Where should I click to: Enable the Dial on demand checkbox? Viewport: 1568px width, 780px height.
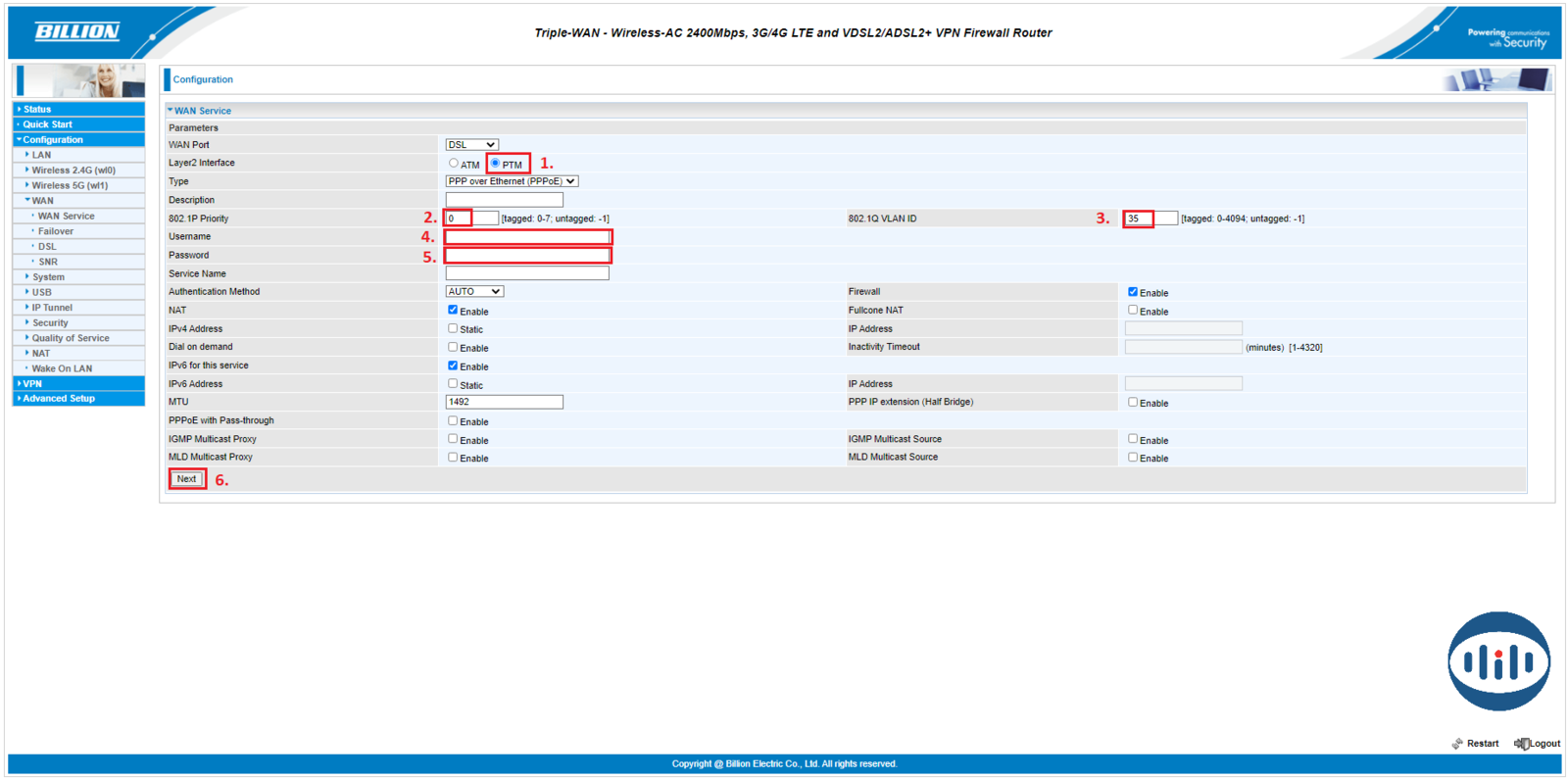pyautogui.click(x=453, y=347)
